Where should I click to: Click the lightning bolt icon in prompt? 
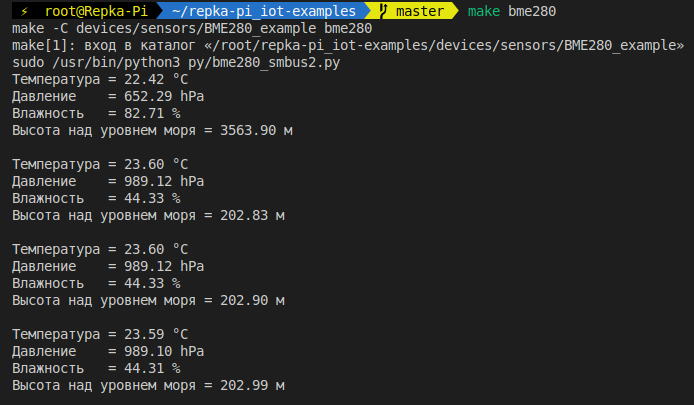point(24,11)
